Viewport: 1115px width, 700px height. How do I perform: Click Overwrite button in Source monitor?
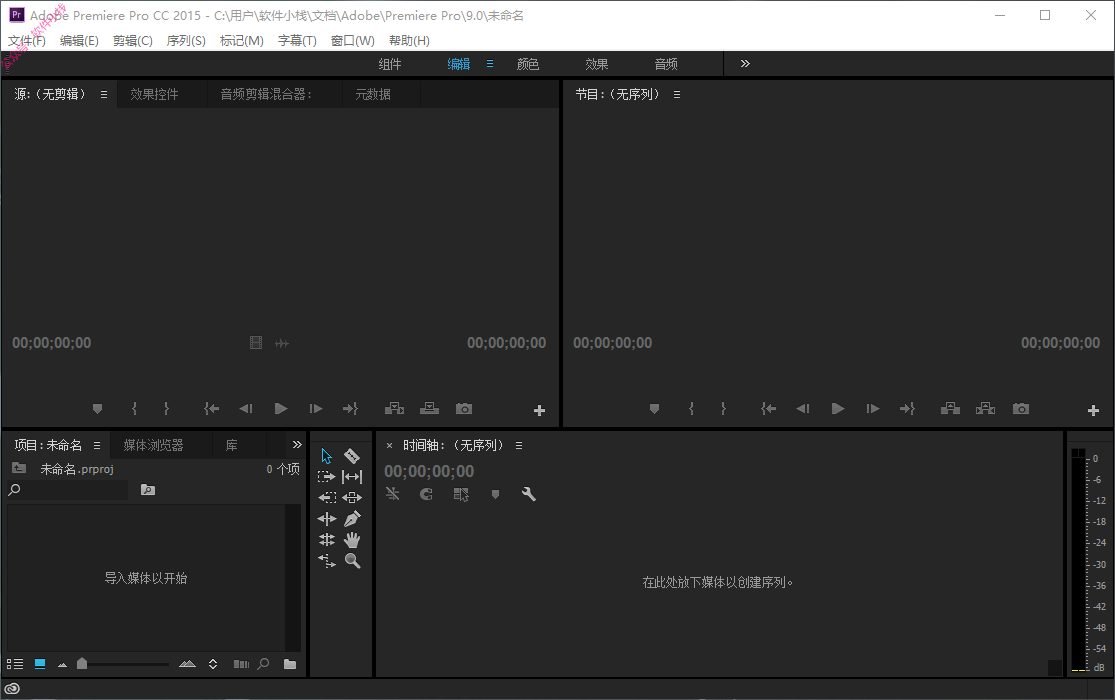point(430,408)
